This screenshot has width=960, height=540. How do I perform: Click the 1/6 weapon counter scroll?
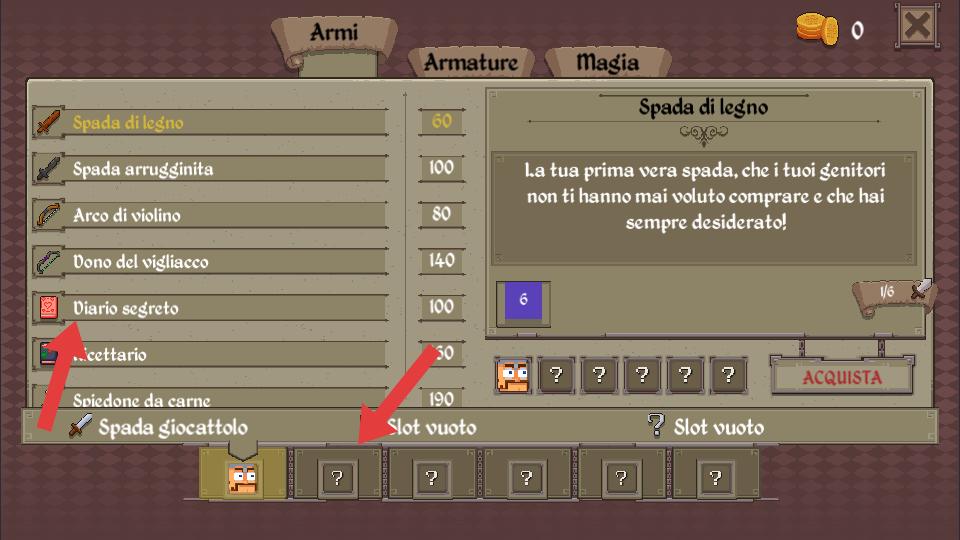[893, 294]
